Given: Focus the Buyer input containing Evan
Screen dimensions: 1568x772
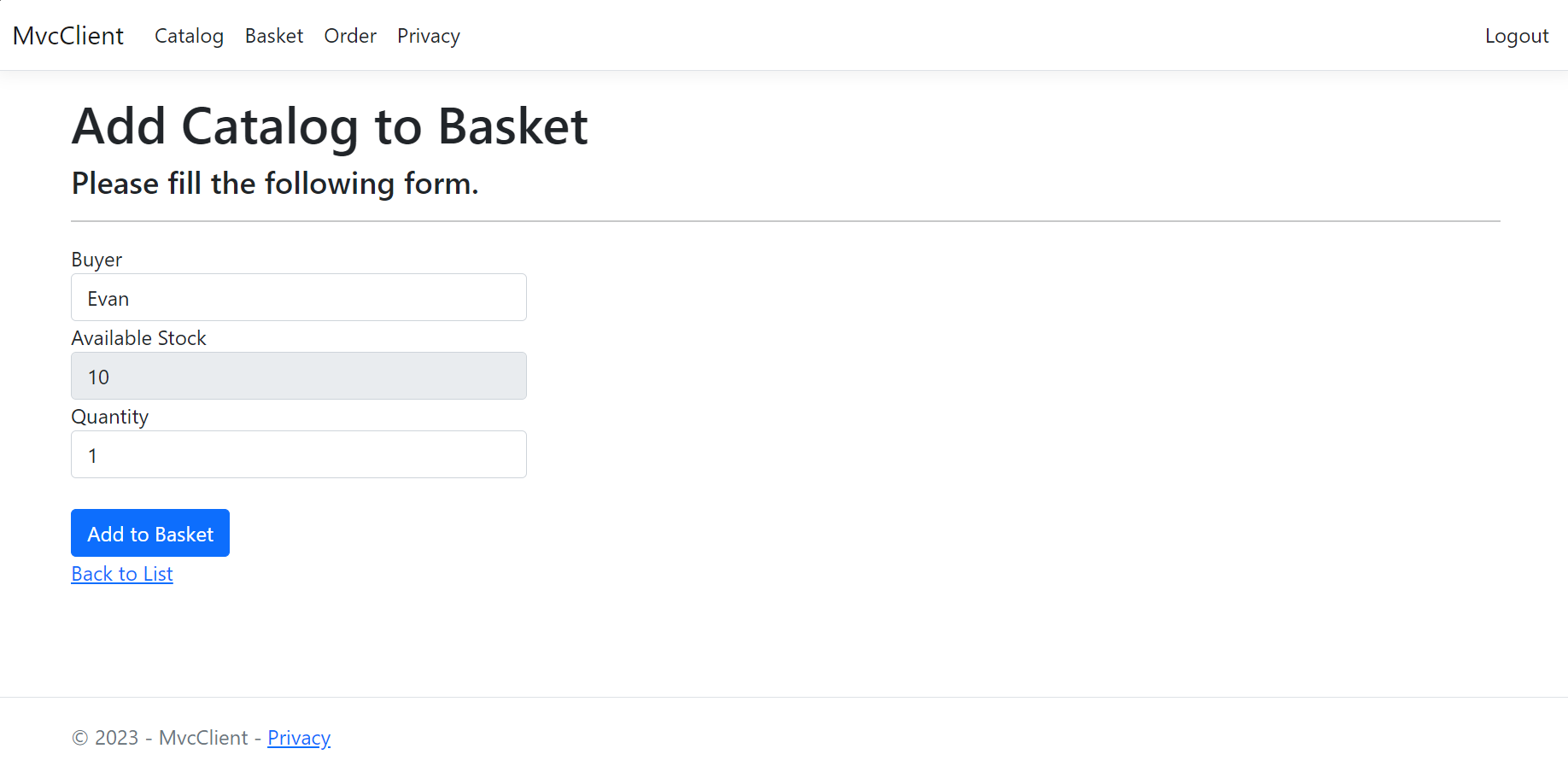Looking at the screenshot, I should coord(299,297).
